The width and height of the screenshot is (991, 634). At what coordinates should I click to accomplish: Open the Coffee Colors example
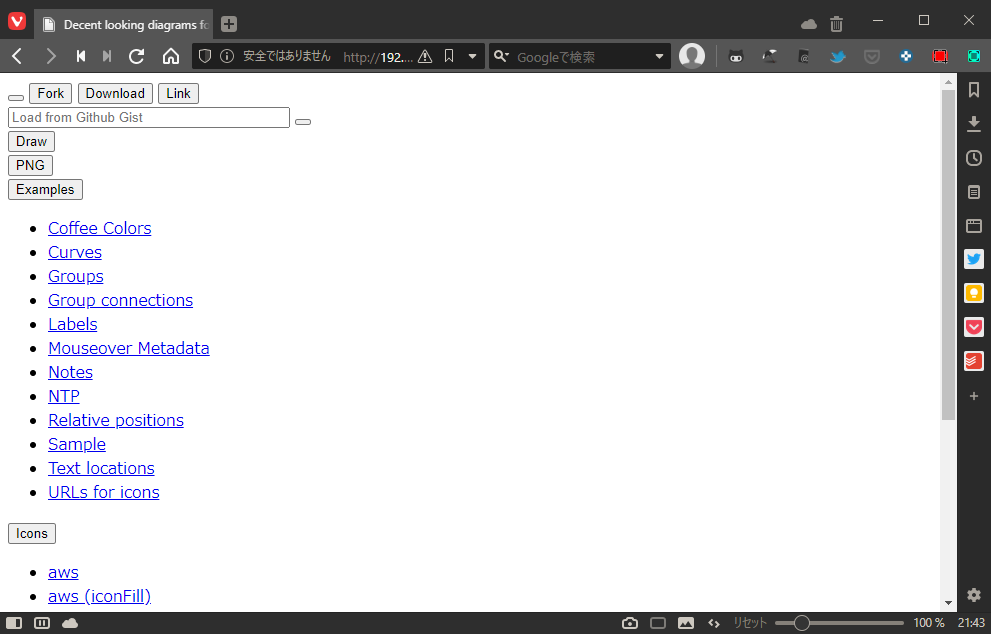pyautogui.click(x=100, y=228)
